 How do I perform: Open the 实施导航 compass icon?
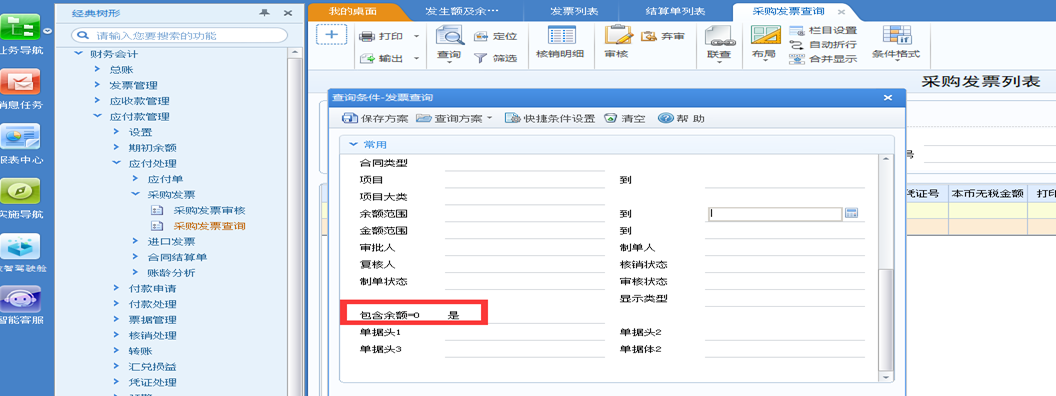(x=20, y=191)
